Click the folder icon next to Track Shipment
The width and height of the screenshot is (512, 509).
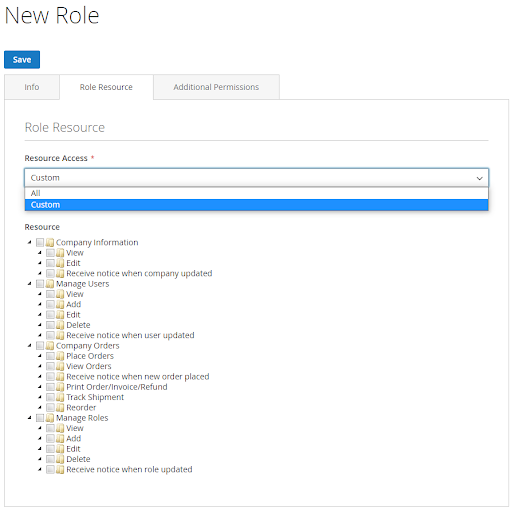point(60,397)
